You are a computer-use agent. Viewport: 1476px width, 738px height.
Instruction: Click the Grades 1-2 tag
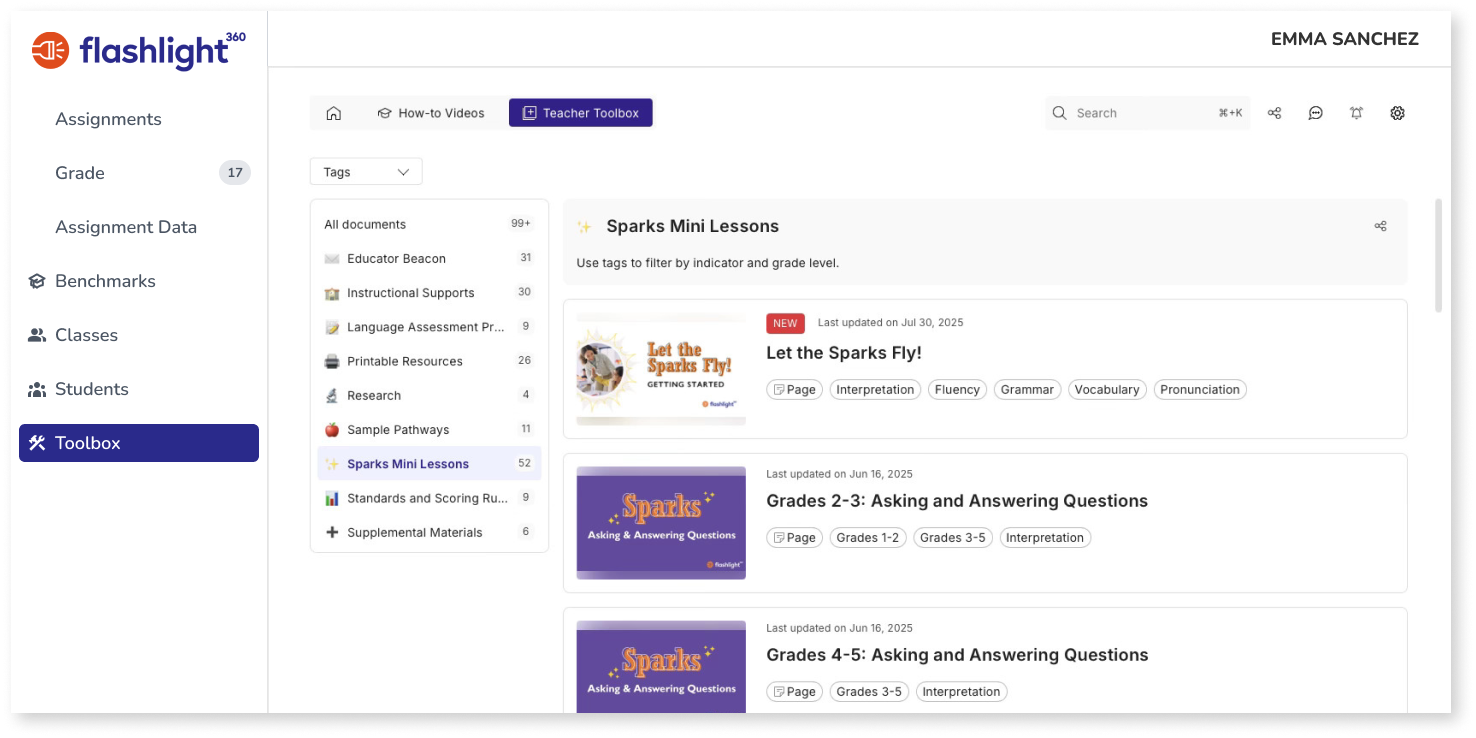[868, 538]
